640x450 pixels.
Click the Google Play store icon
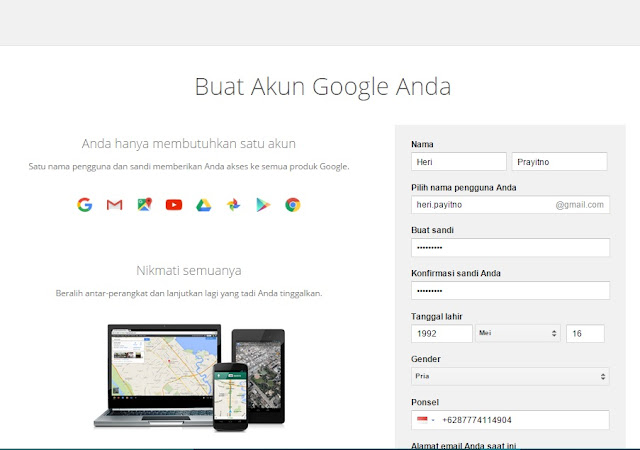click(263, 205)
